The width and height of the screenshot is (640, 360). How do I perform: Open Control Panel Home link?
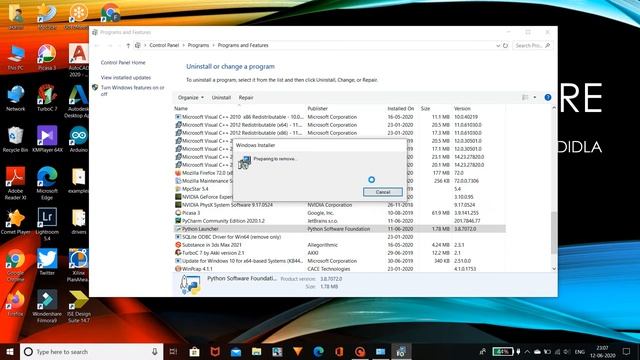coord(123,62)
